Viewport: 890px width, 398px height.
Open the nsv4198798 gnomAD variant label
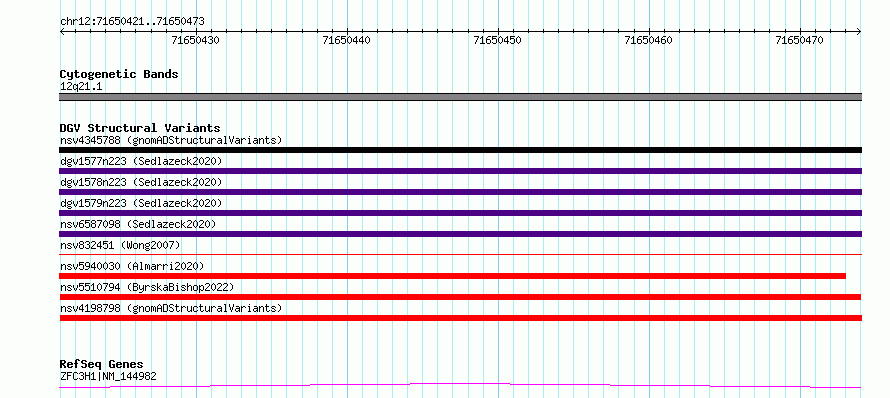tap(171, 308)
